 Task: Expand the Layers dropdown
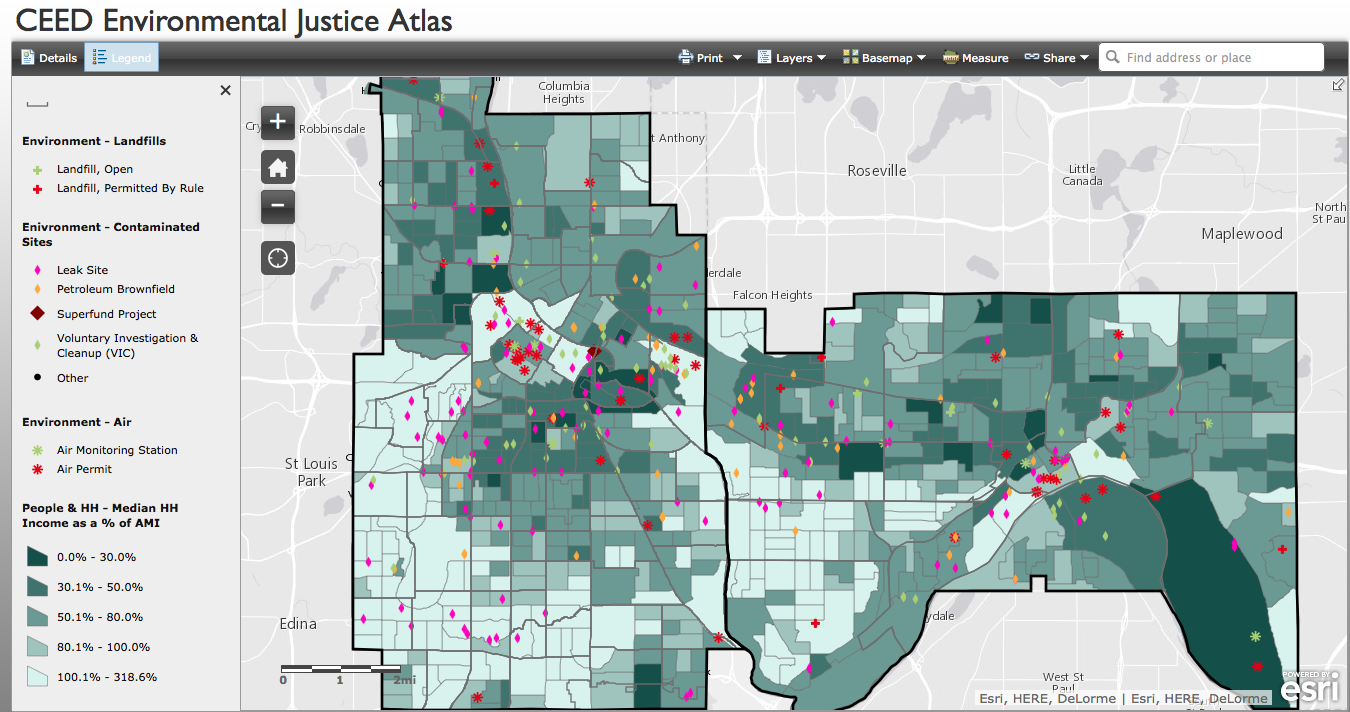pyautogui.click(x=791, y=58)
